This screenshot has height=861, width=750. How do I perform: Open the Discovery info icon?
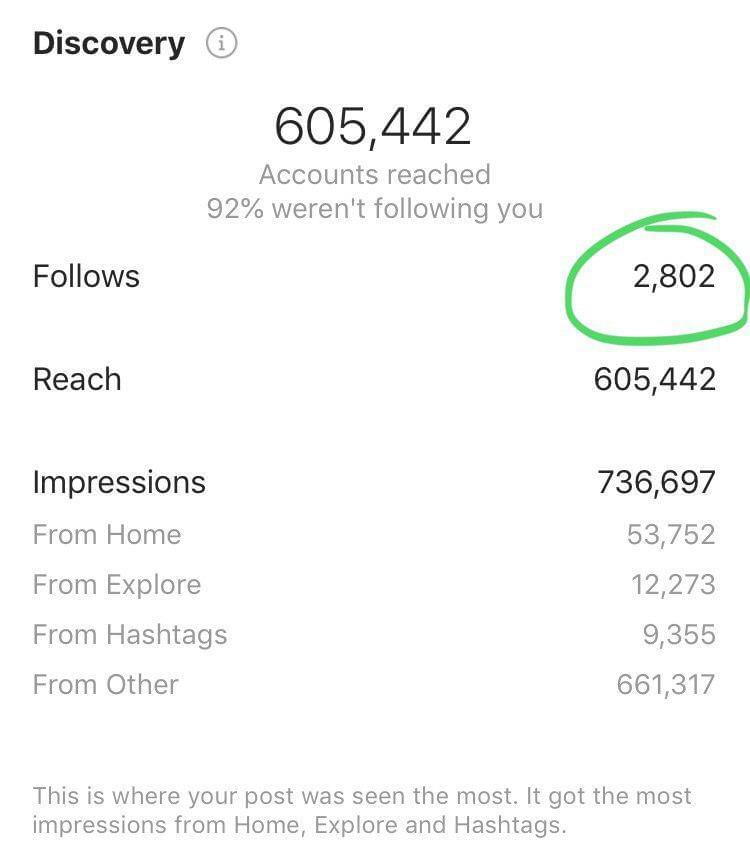(221, 44)
